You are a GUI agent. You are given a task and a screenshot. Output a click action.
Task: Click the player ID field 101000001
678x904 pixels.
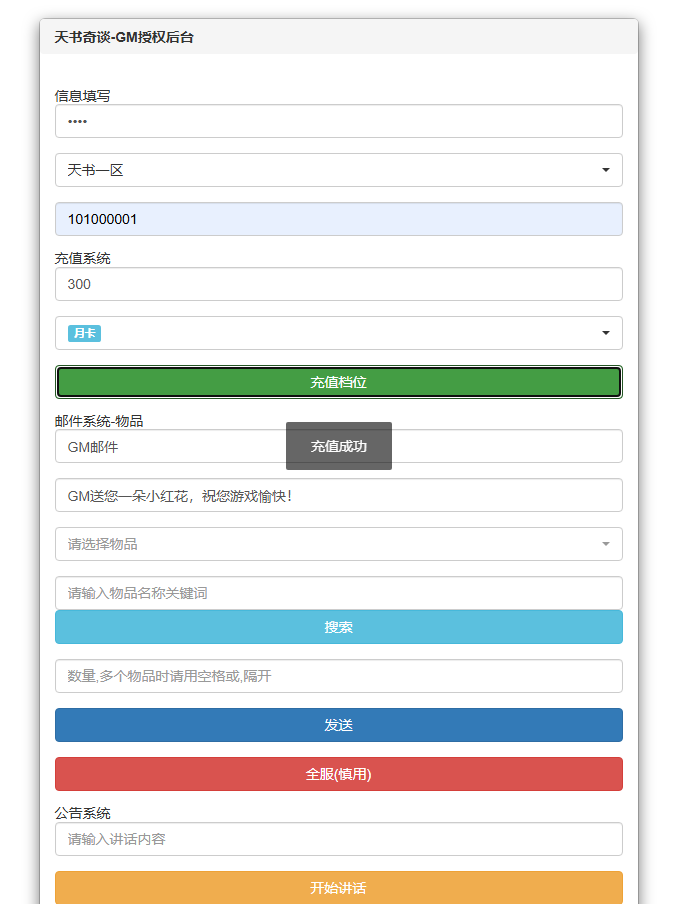click(338, 219)
